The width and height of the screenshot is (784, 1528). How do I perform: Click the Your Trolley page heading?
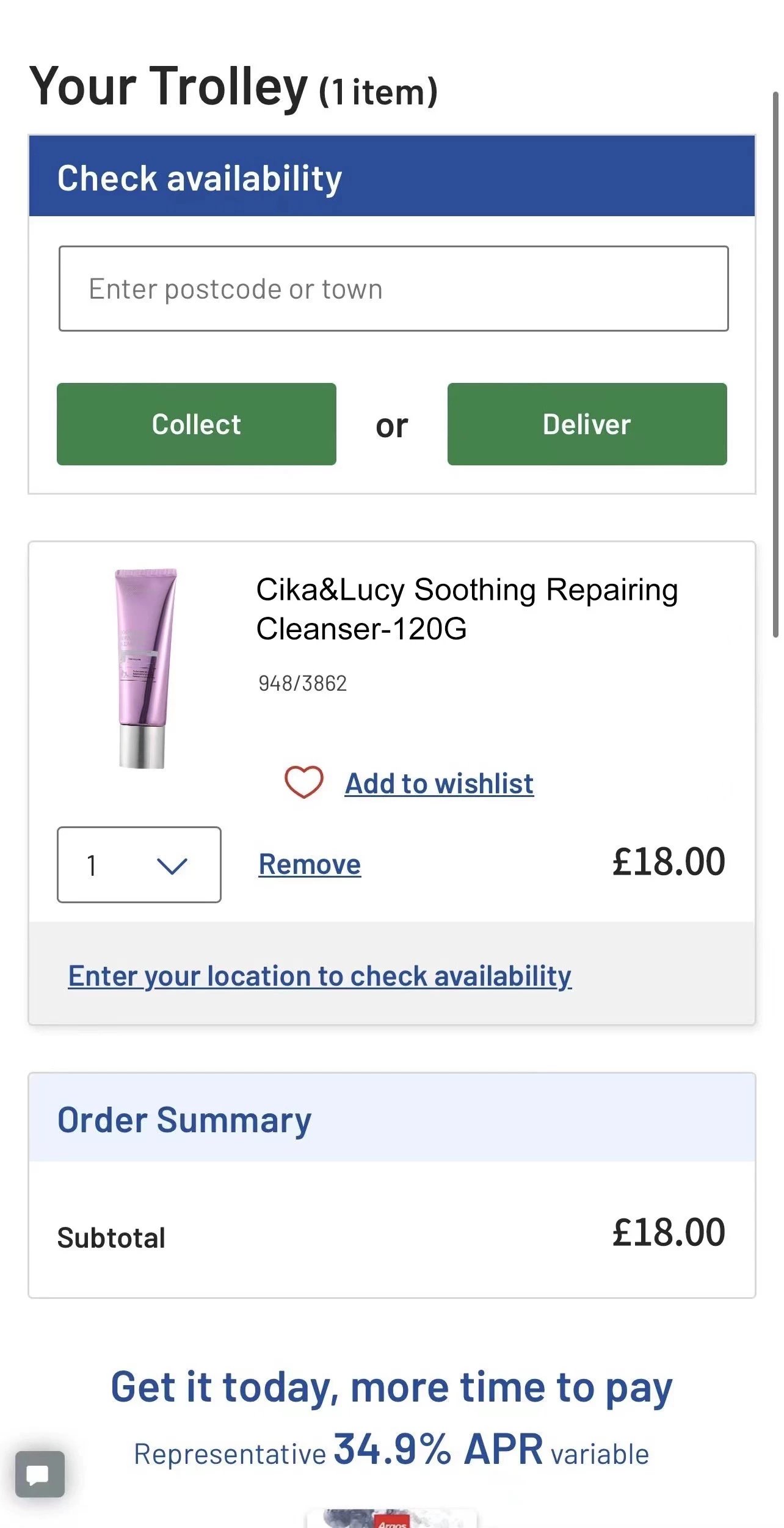[233, 87]
